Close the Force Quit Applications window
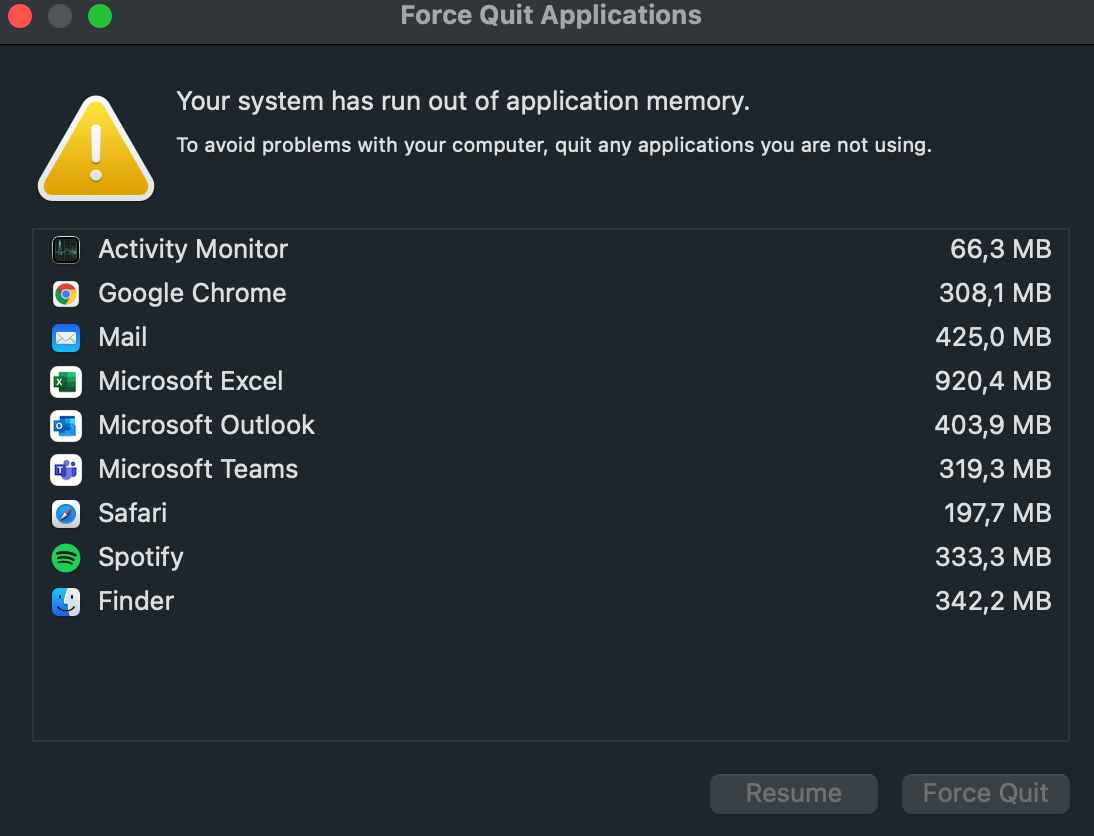This screenshot has width=1094, height=836. 20,16
